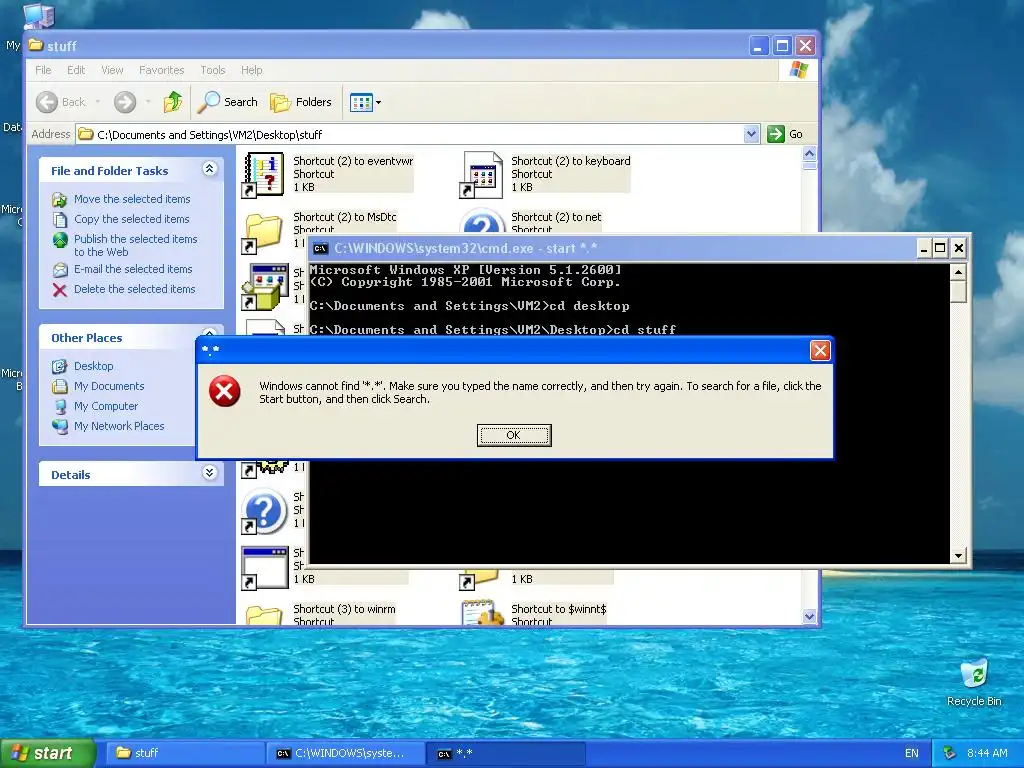Open Forward history dropdown arrow
This screenshot has width=1024, height=768.
pyautogui.click(x=148, y=102)
